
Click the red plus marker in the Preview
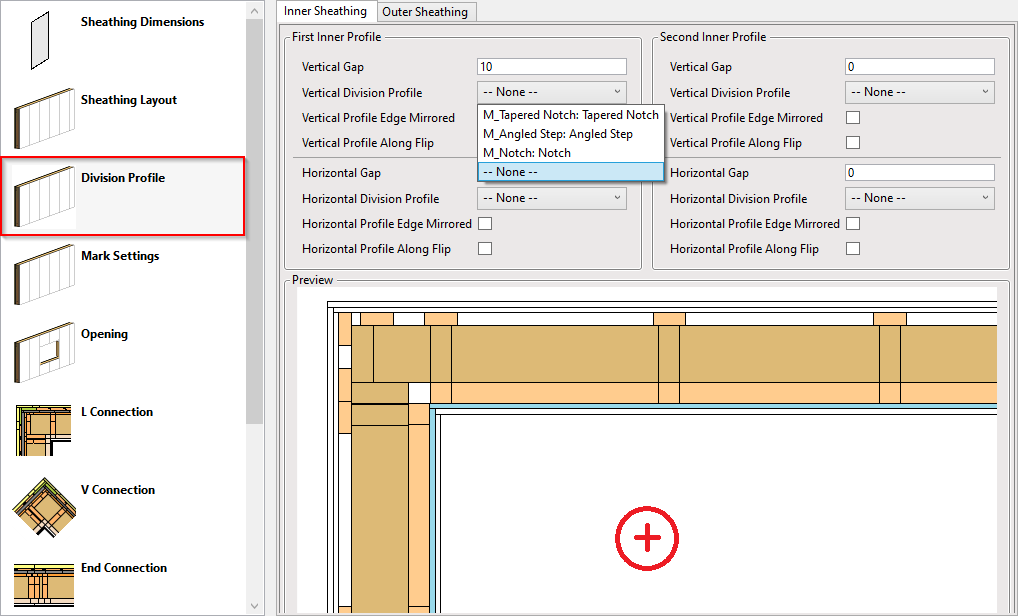(647, 538)
